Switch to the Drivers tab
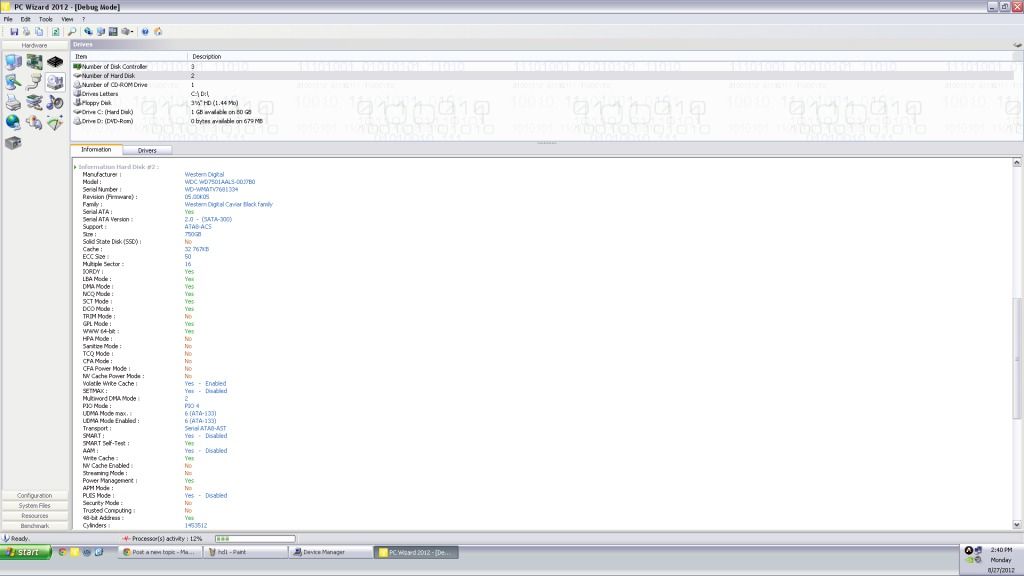 [x=147, y=150]
